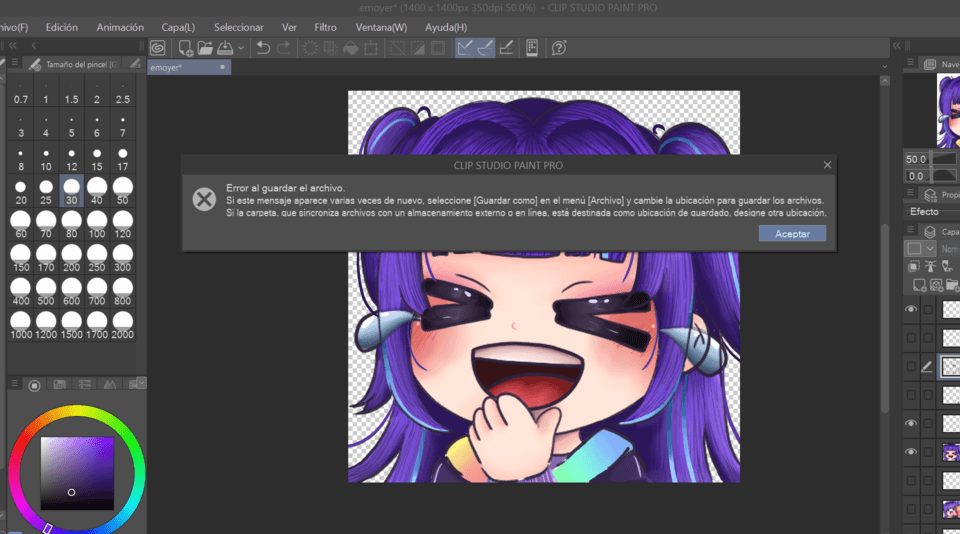Toggle Snap to ruler

pos(465,48)
